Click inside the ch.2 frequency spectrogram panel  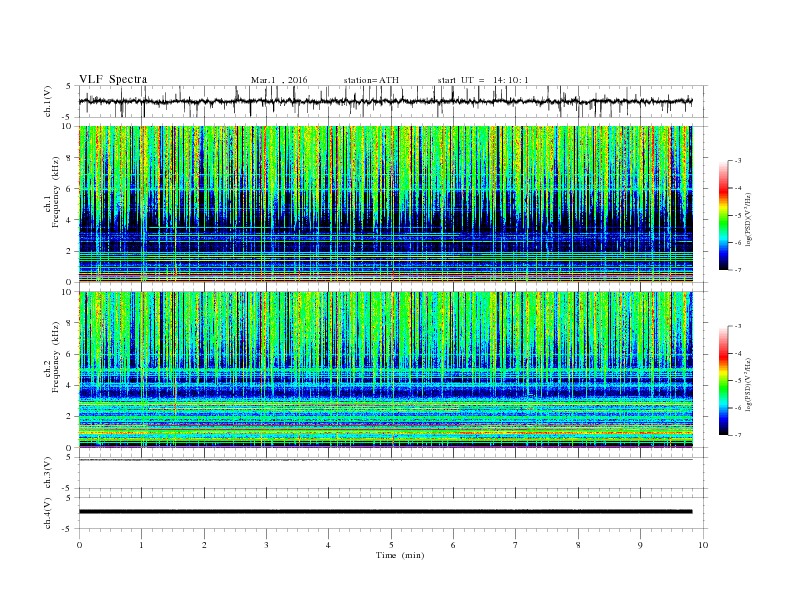(x=386, y=370)
